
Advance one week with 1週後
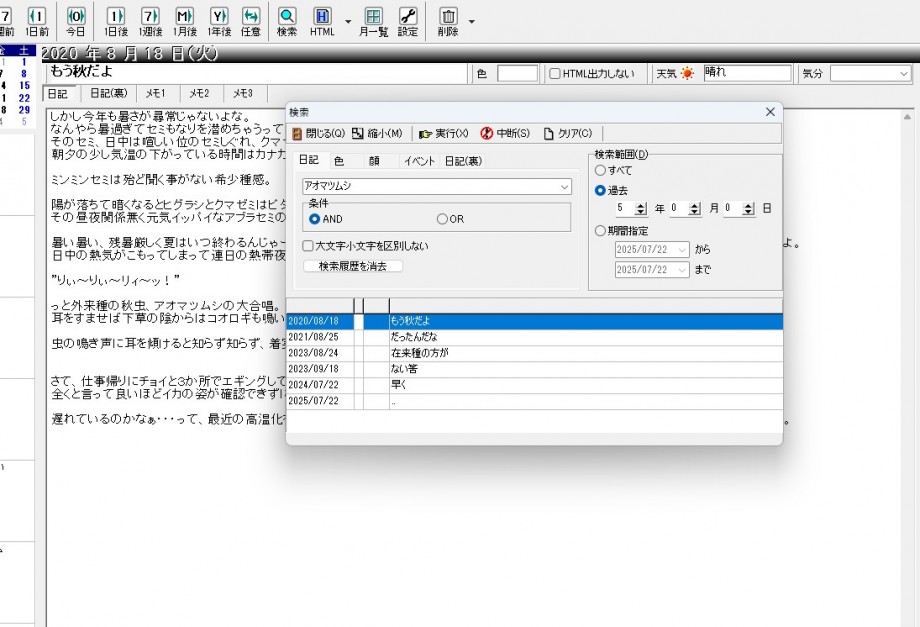click(x=150, y=21)
